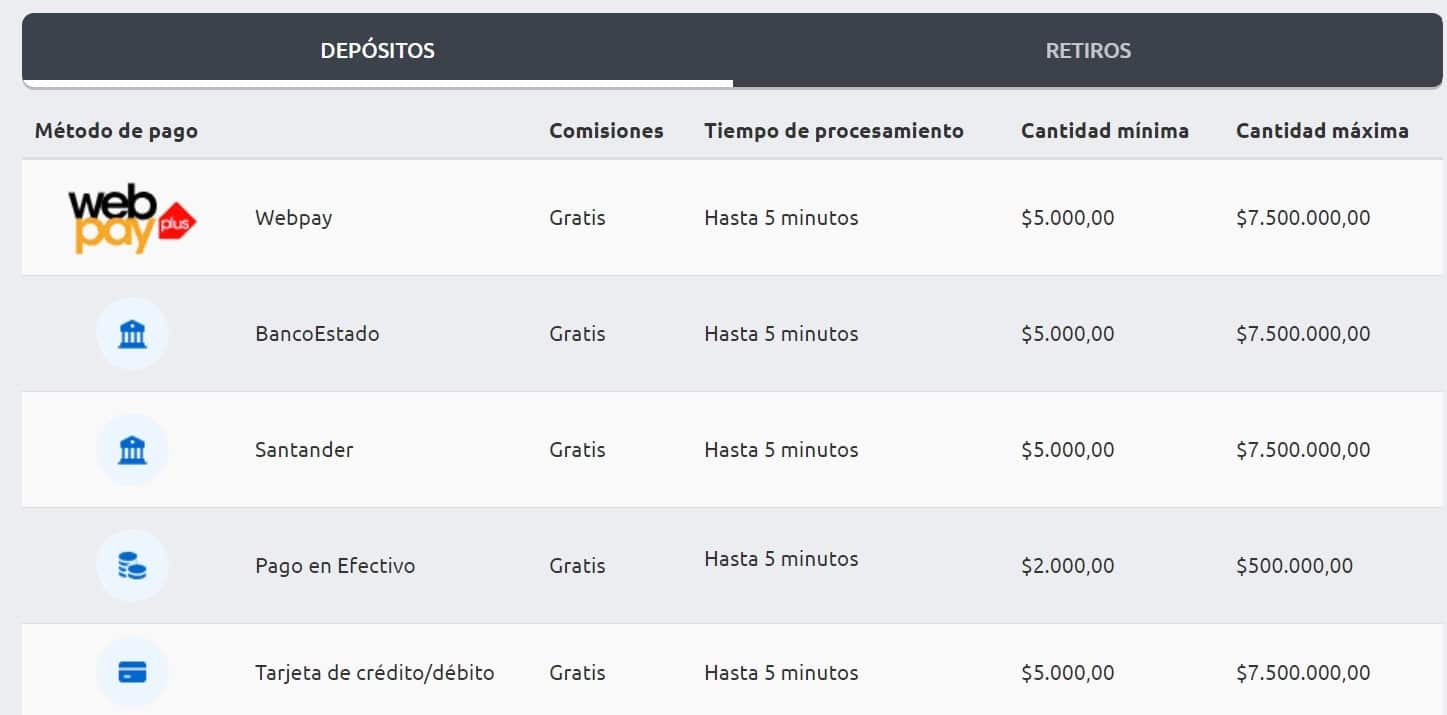This screenshot has width=1447, height=715.
Task: Select the DEPÓSITOS tab
Action: coord(378,50)
